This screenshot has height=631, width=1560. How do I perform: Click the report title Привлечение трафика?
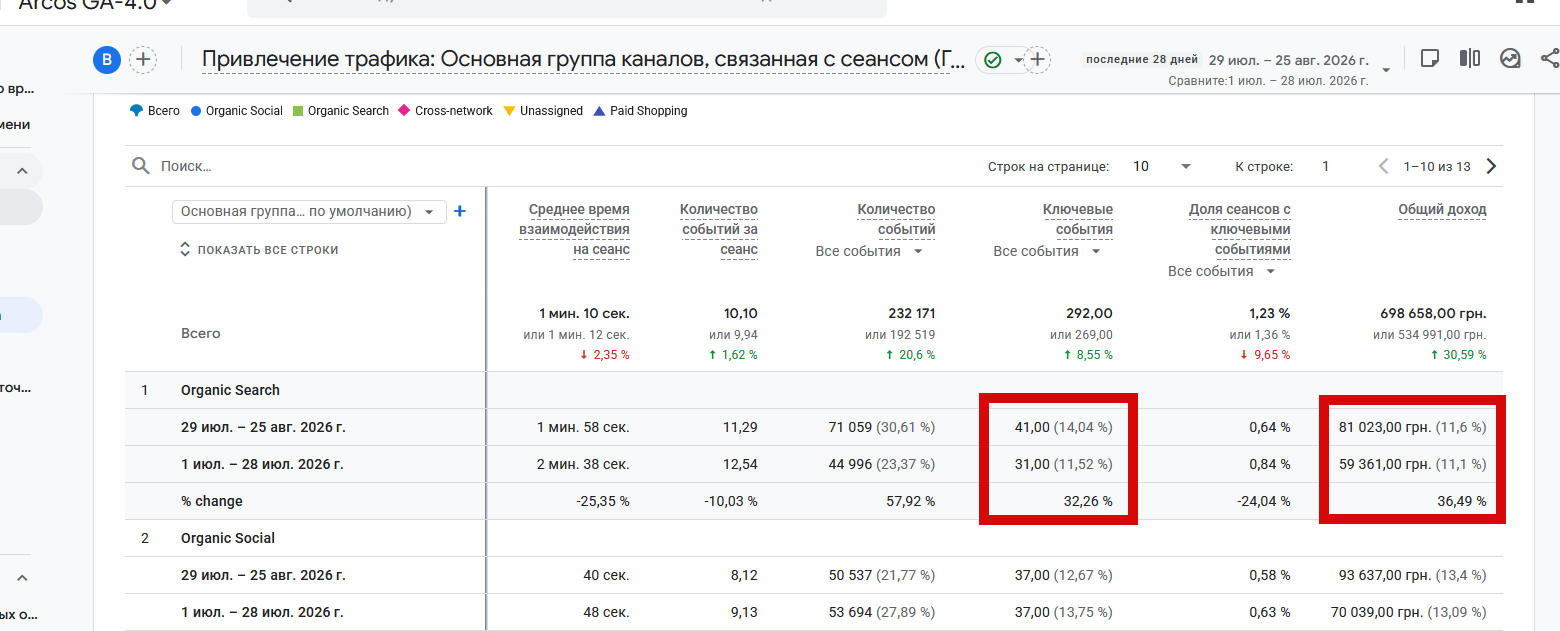pyautogui.click(x=585, y=60)
